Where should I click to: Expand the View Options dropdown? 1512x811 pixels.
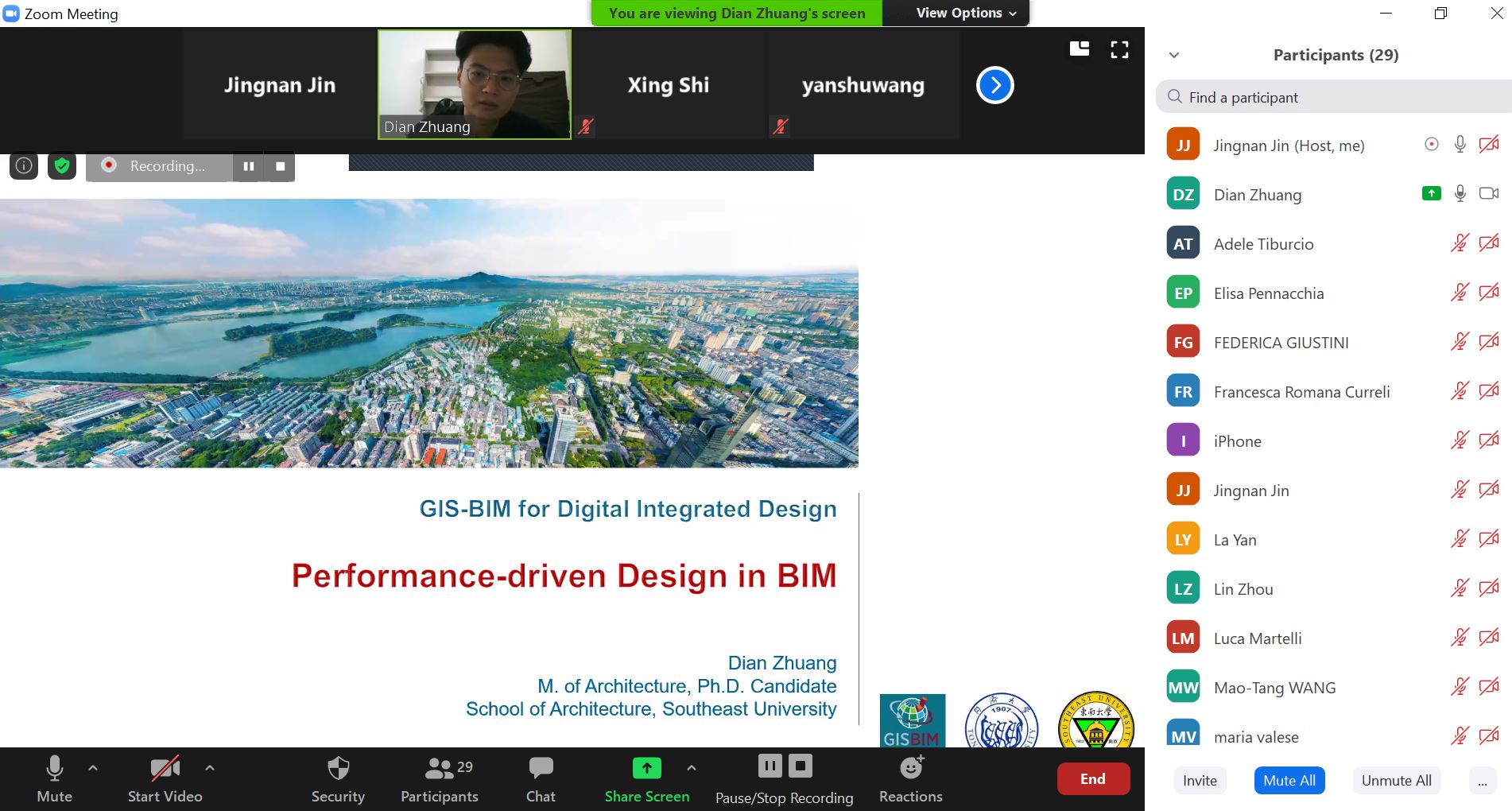[x=965, y=13]
